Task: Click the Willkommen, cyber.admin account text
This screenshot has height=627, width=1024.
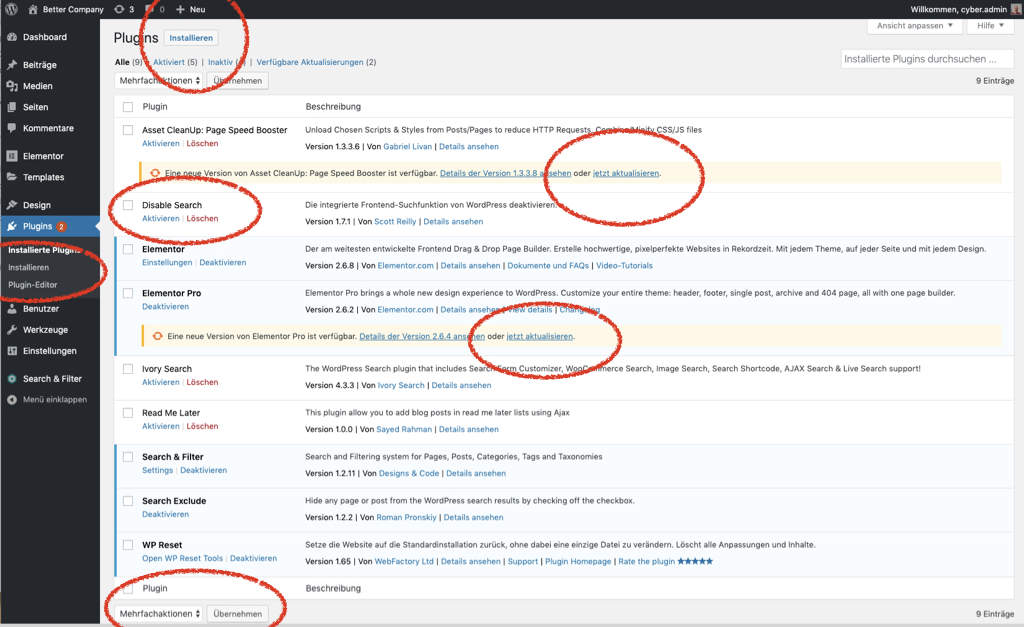Action: pyautogui.click(x=959, y=9)
